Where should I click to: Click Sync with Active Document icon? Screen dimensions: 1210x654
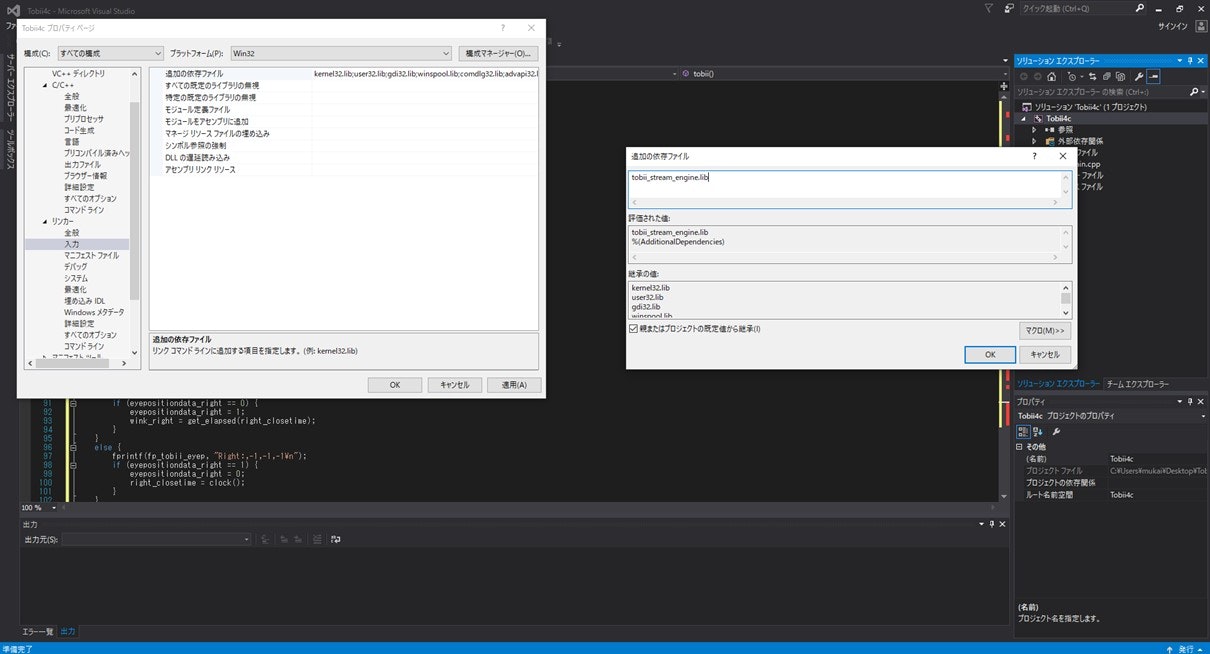pyautogui.click(x=1093, y=76)
